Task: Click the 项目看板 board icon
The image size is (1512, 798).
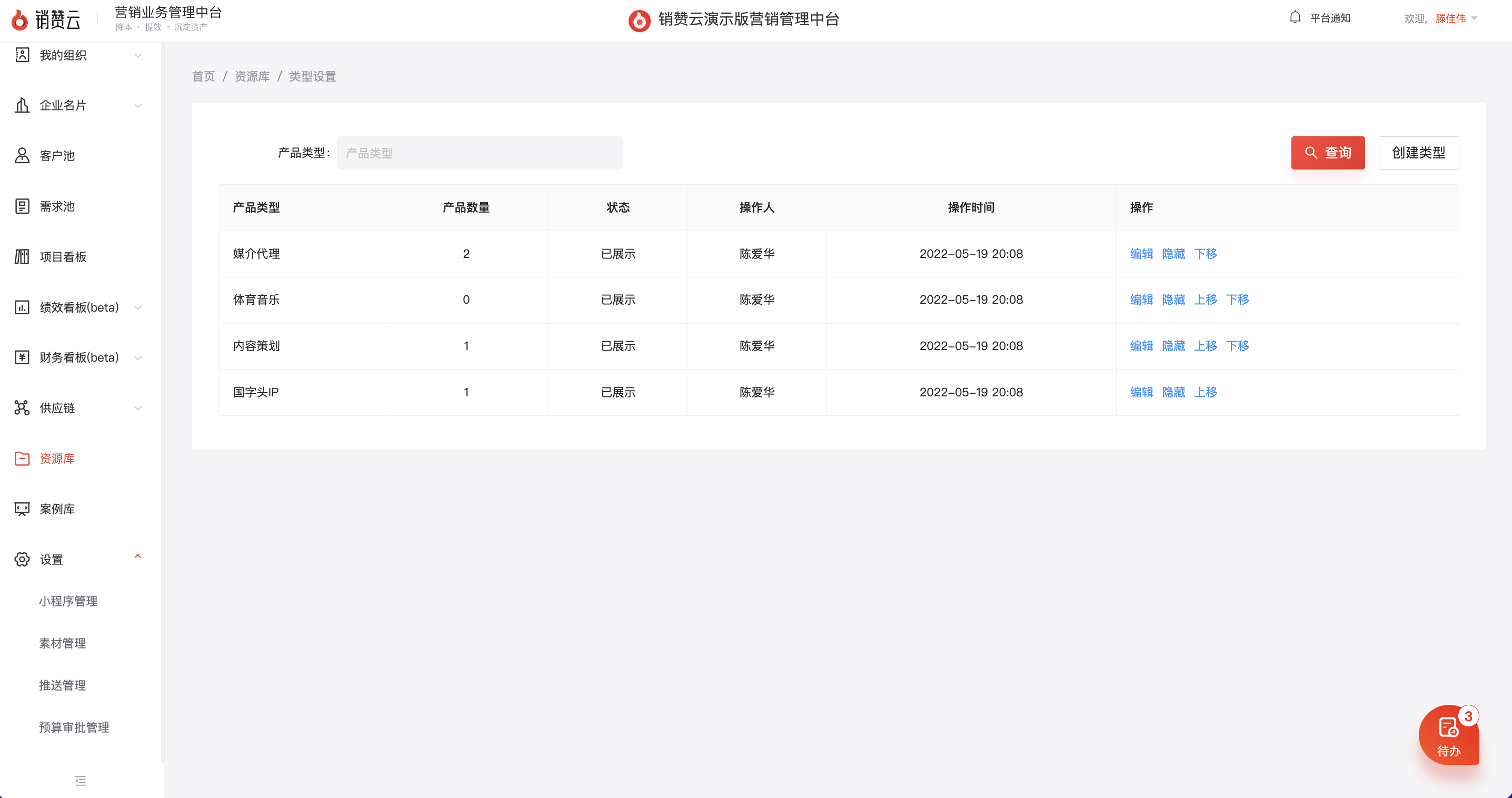Action: 22,256
